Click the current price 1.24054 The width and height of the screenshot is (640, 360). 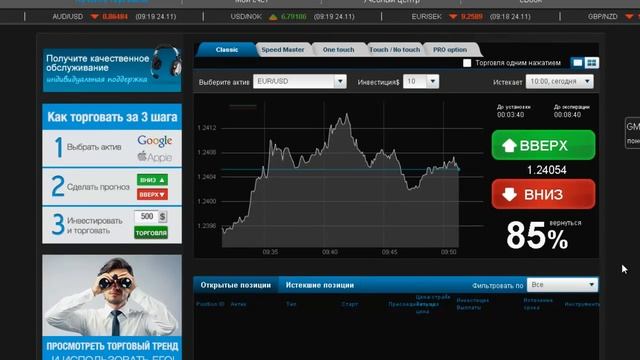pyautogui.click(x=547, y=170)
